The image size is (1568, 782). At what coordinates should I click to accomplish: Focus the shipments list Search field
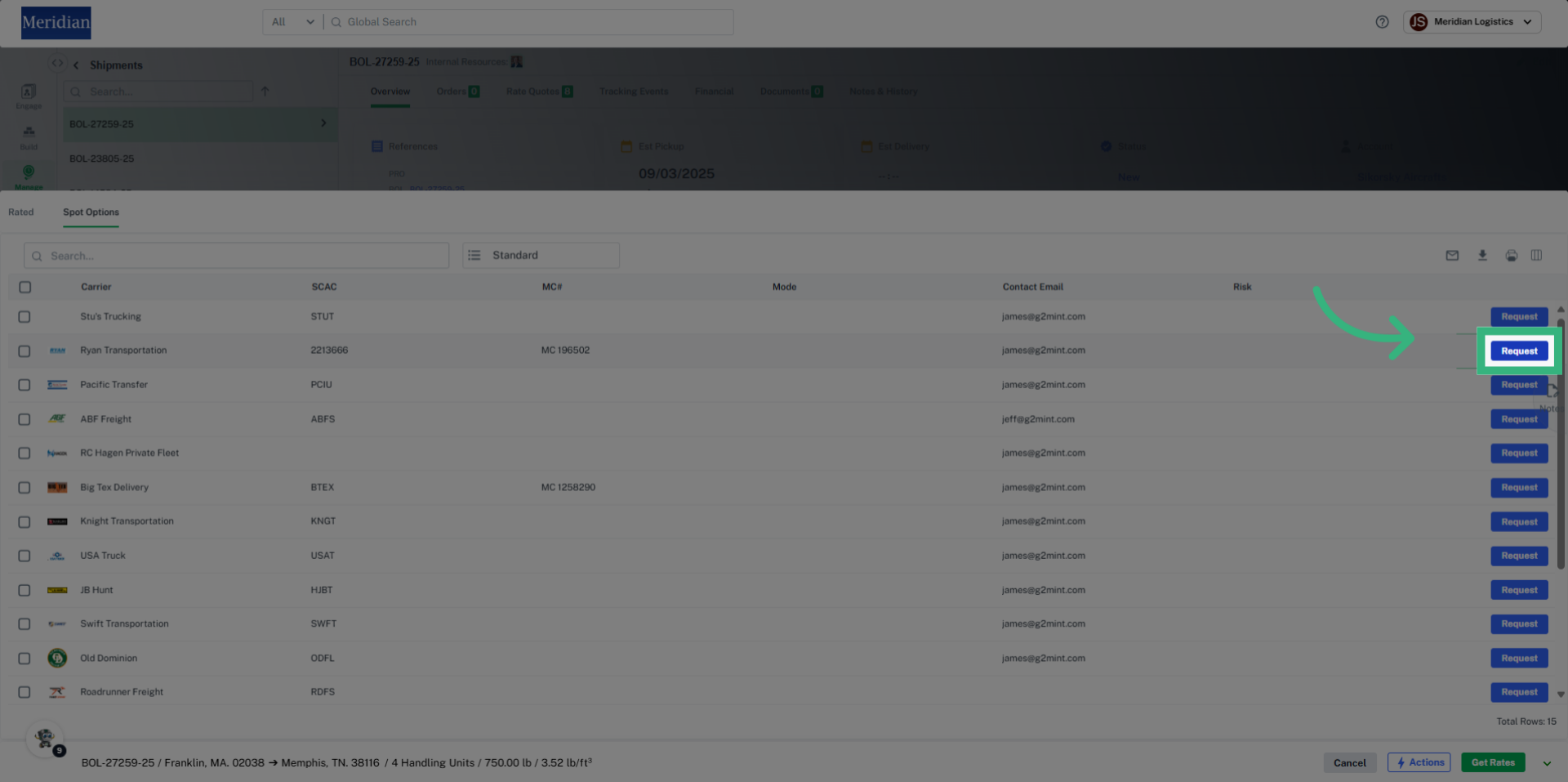point(159,92)
